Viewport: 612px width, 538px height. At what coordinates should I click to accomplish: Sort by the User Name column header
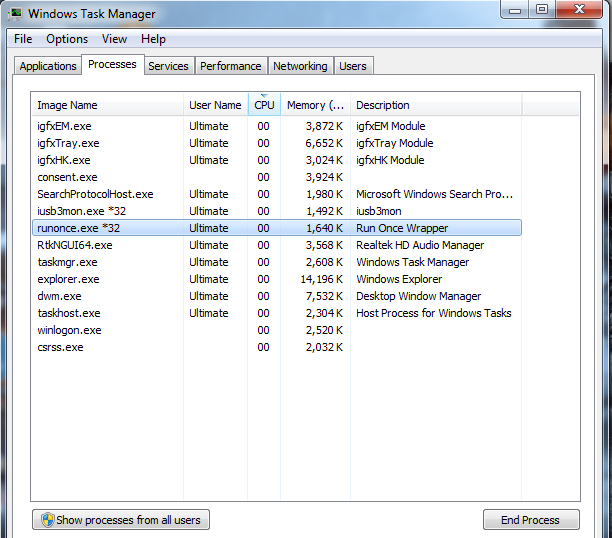click(x=215, y=105)
